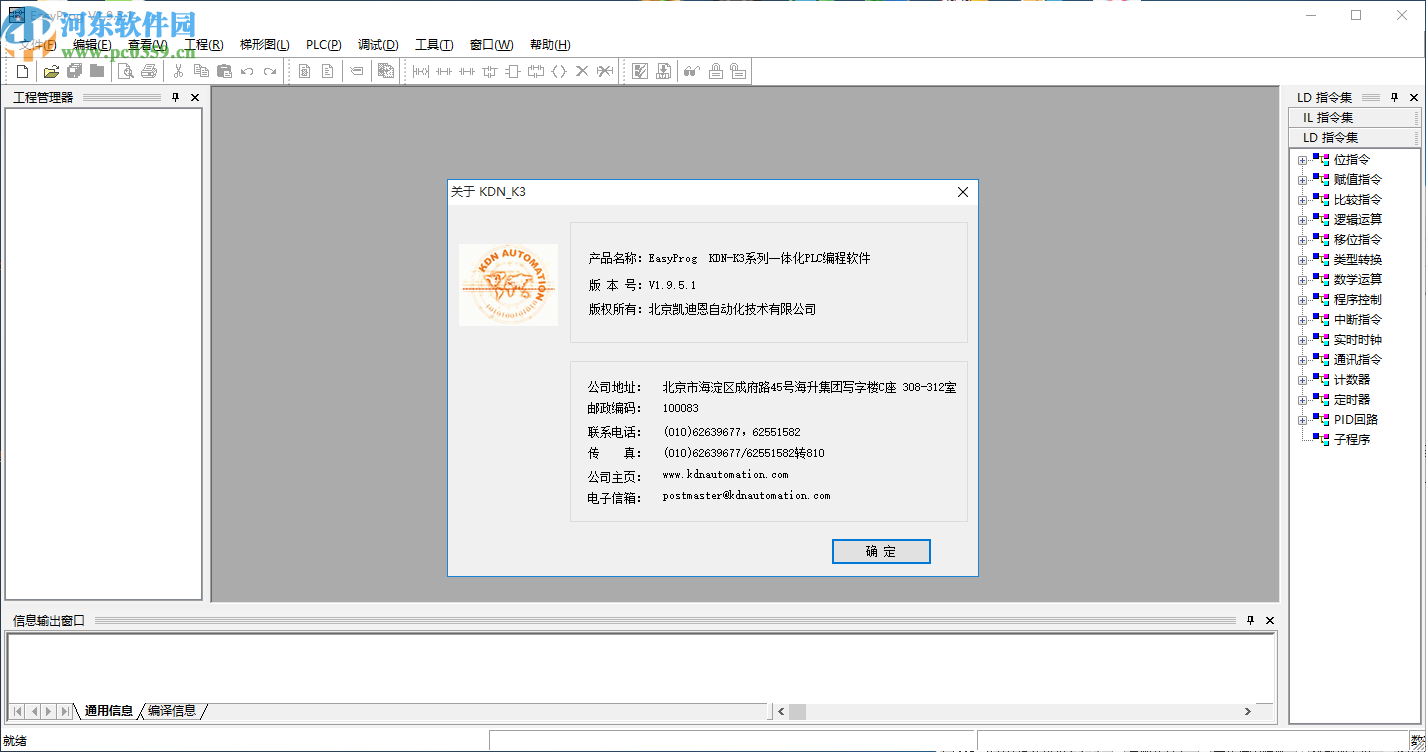Open the 调试(D) menu
Viewport: 1426px width, 752px height.
point(378,45)
